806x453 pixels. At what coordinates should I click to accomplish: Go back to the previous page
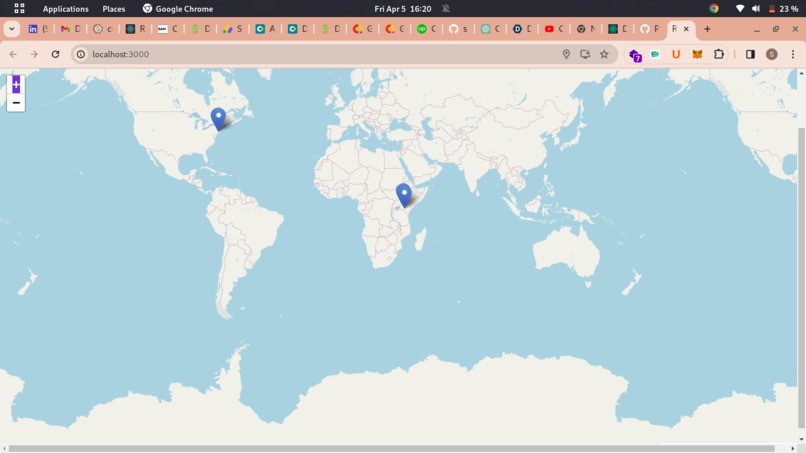point(13,54)
